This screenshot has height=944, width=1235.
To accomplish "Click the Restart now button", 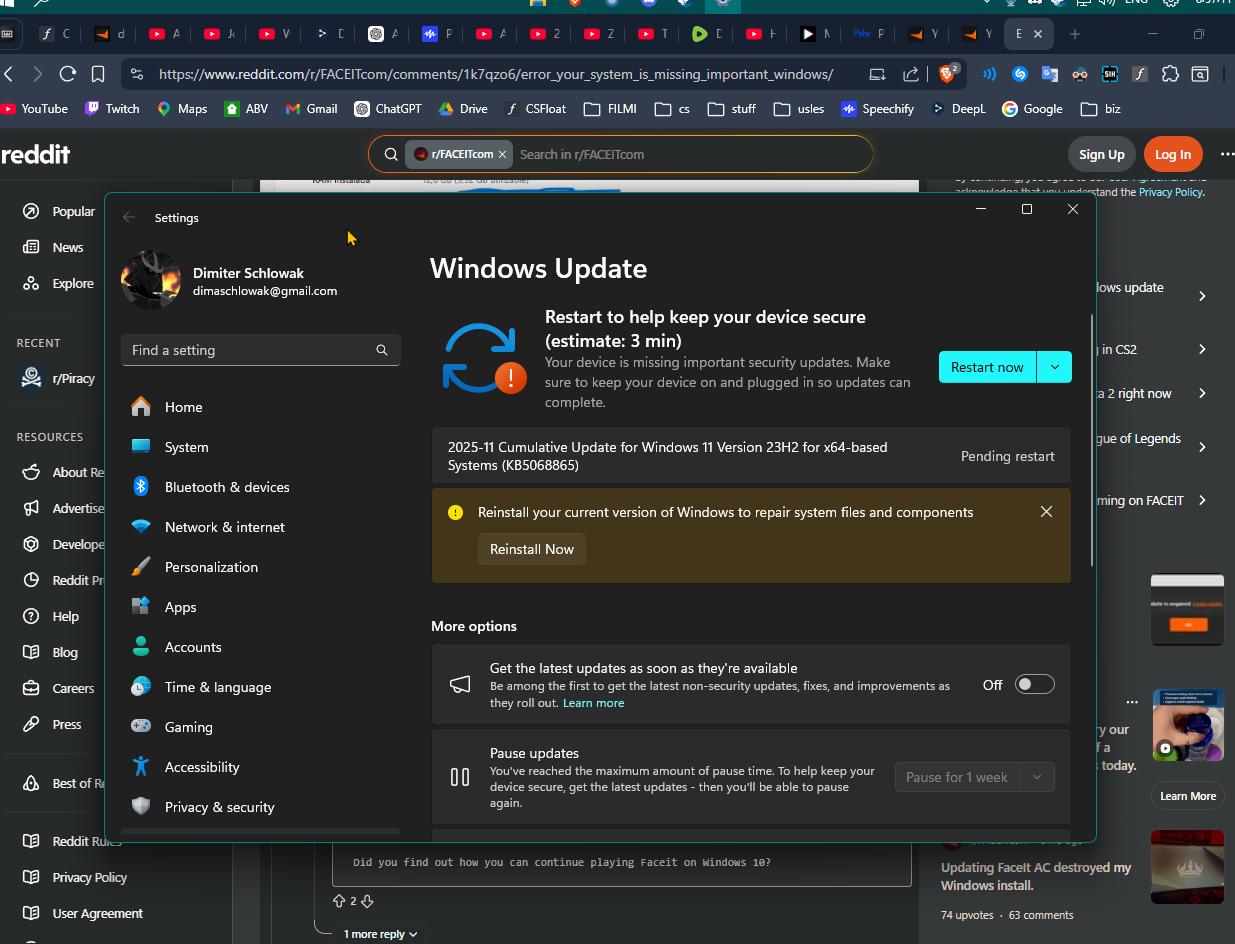I will [987, 367].
